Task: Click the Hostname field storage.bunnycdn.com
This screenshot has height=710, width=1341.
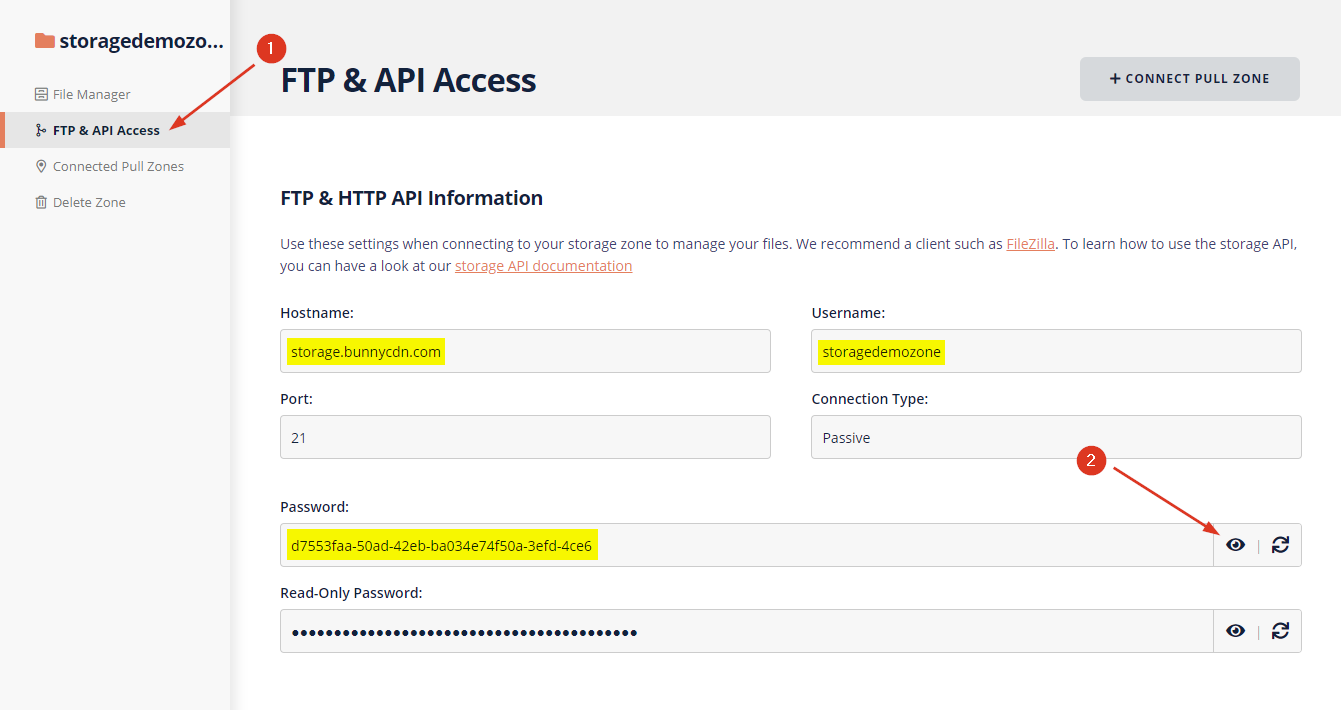Action: (x=525, y=351)
